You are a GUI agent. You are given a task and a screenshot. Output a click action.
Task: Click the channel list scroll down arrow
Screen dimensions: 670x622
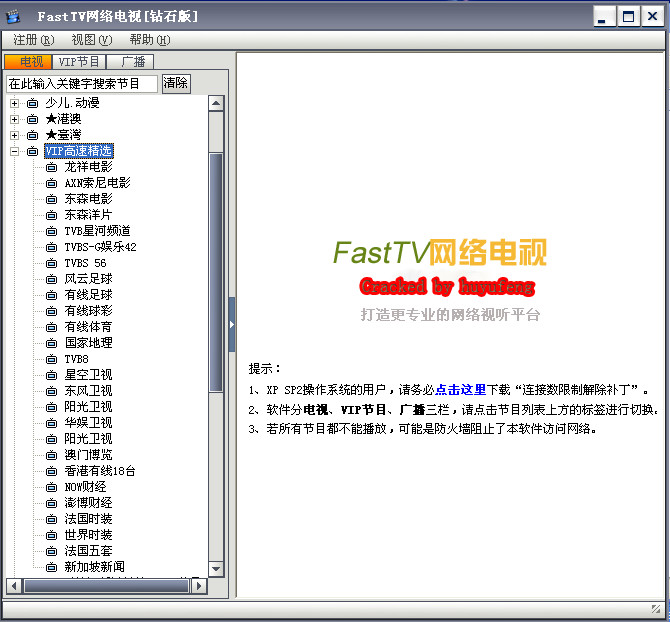(216, 569)
